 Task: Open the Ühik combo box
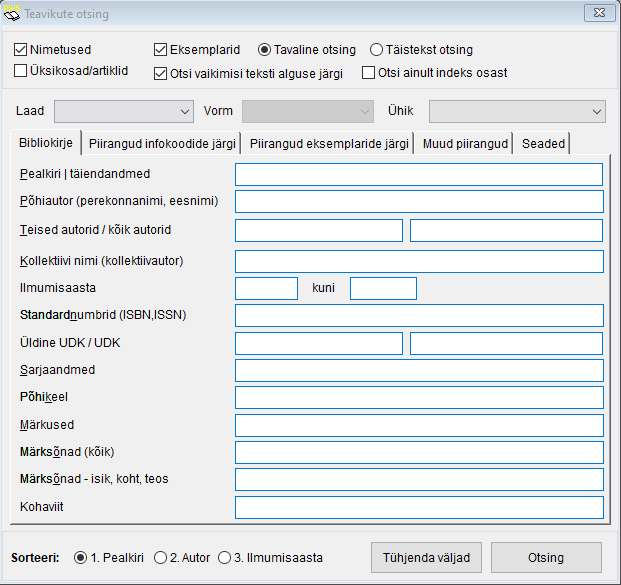[517, 111]
